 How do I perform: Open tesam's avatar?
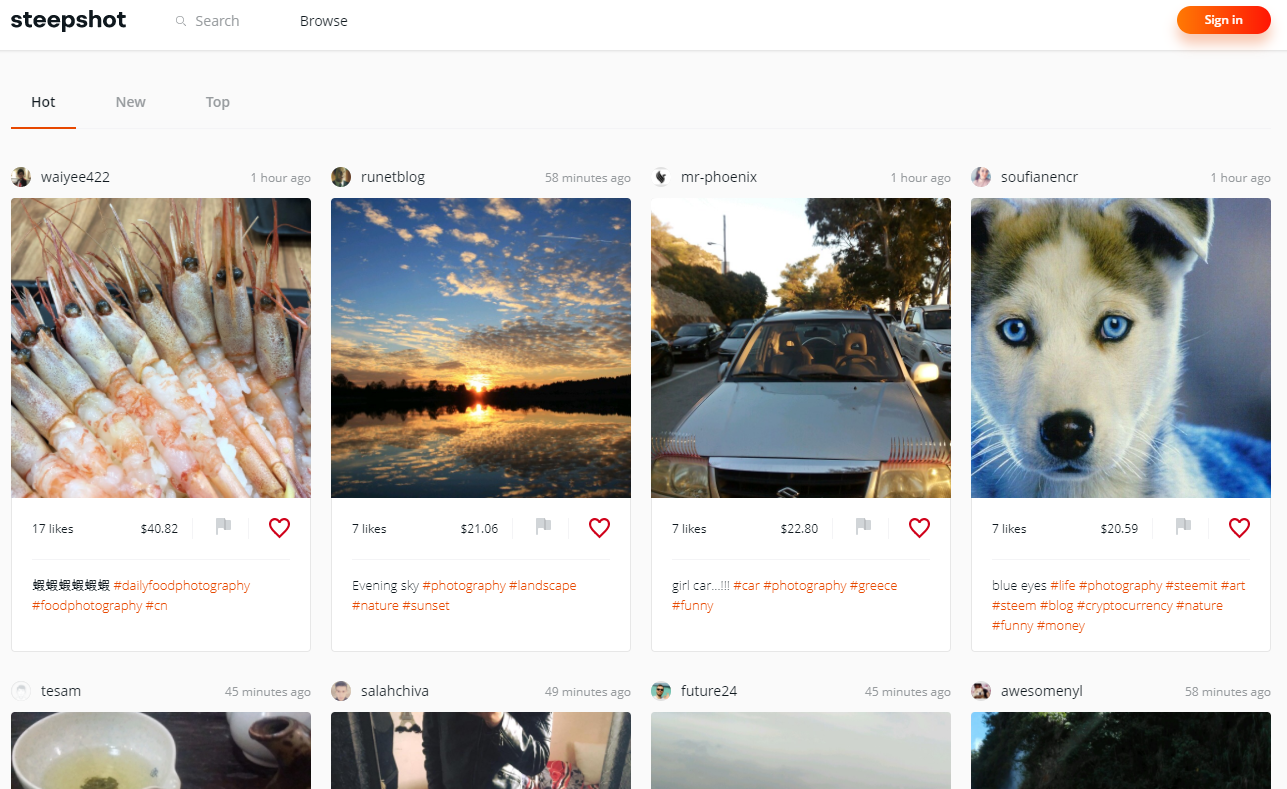click(x=21, y=691)
